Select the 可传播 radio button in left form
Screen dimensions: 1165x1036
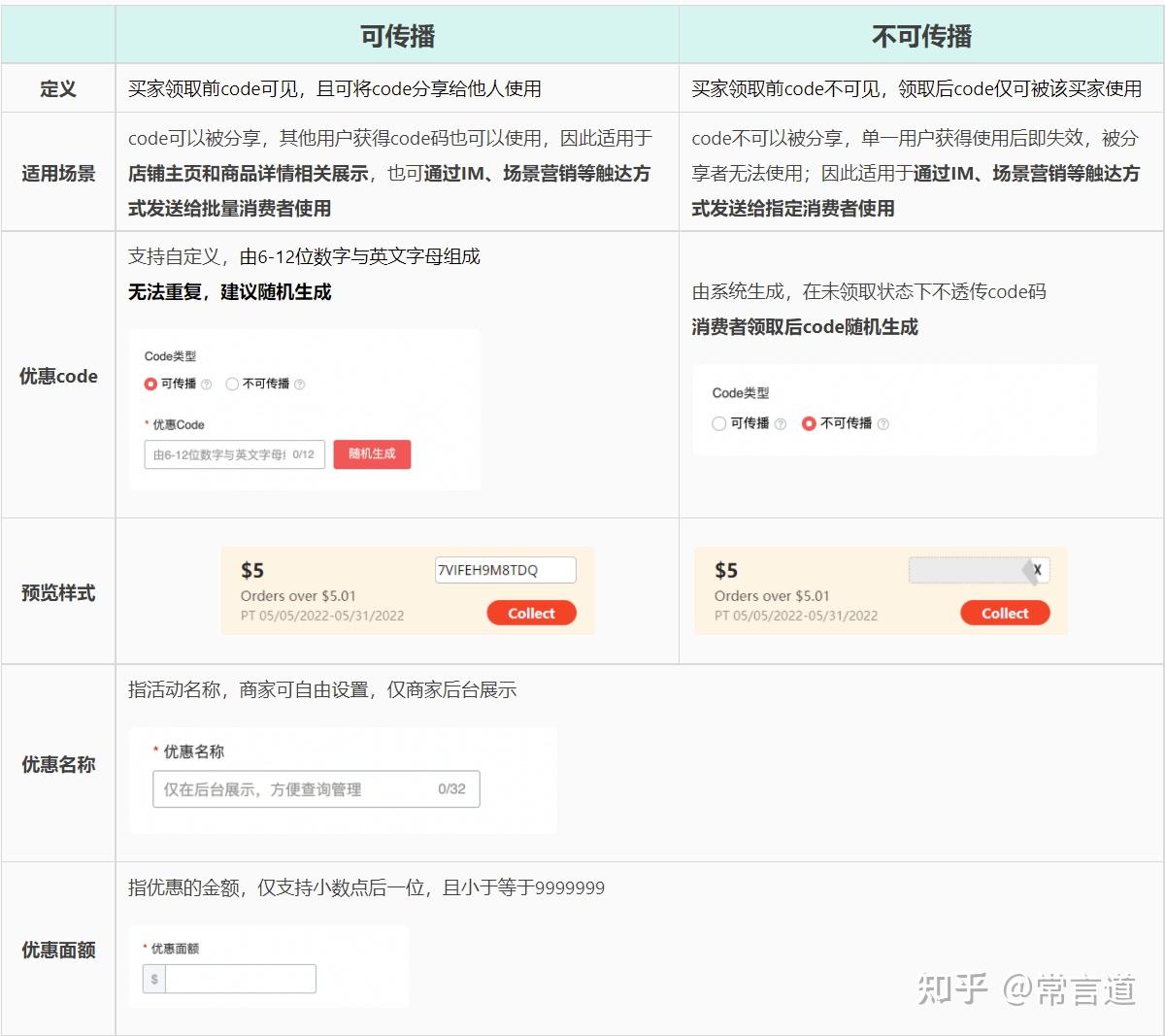tap(150, 384)
